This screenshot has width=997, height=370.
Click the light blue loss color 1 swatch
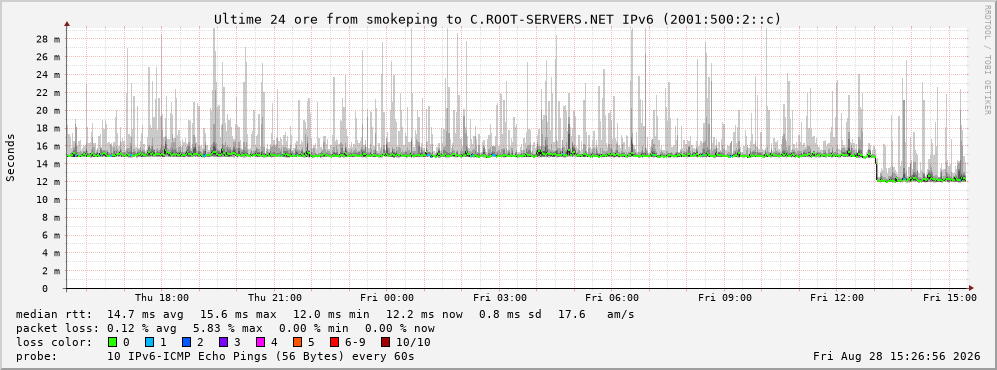[x=150, y=342]
